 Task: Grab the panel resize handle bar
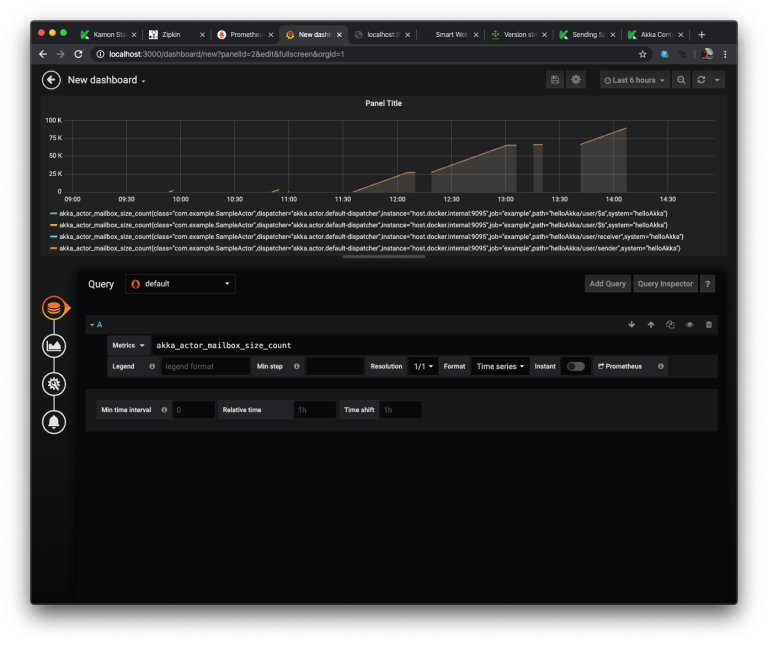pyautogui.click(x=384, y=256)
